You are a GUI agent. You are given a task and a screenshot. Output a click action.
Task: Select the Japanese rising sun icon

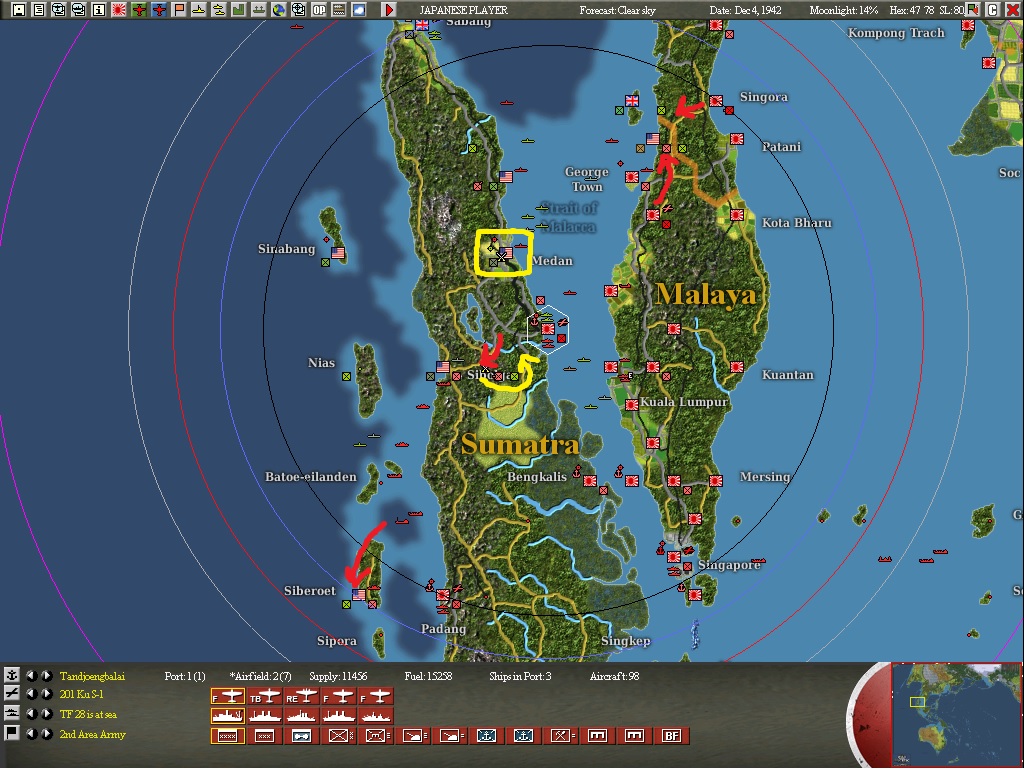(117, 9)
